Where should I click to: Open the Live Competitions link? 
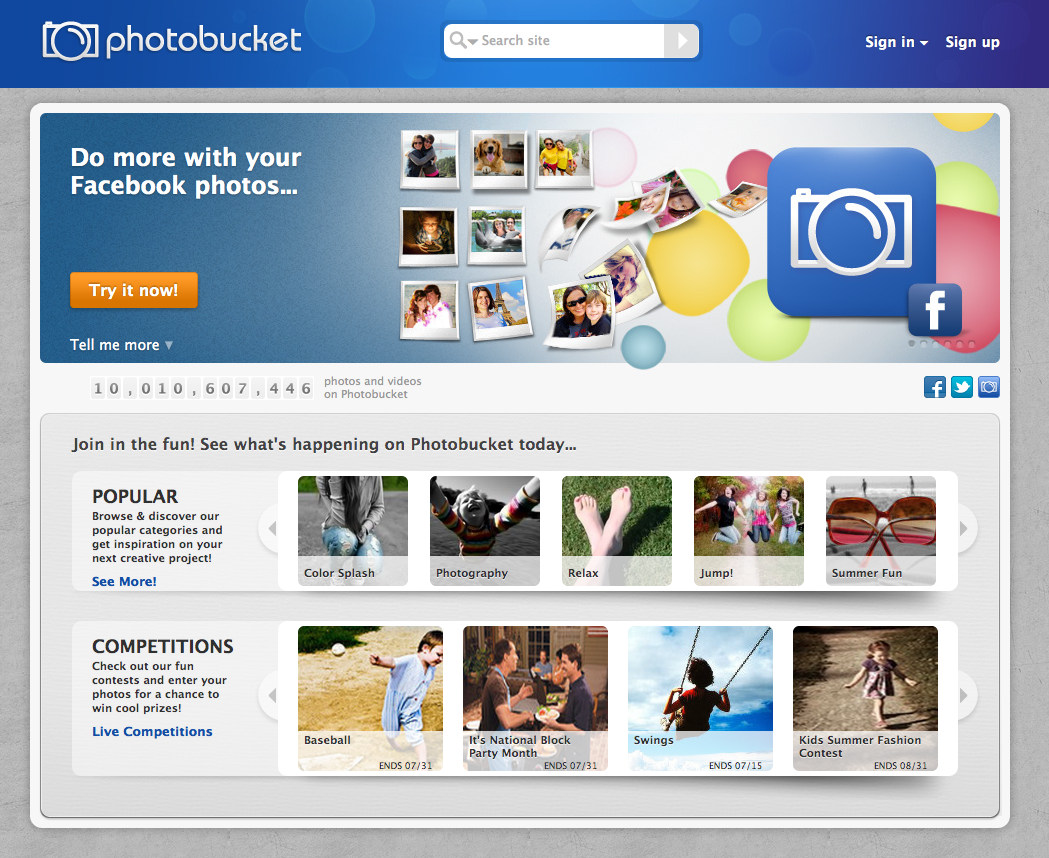(152, 731)
